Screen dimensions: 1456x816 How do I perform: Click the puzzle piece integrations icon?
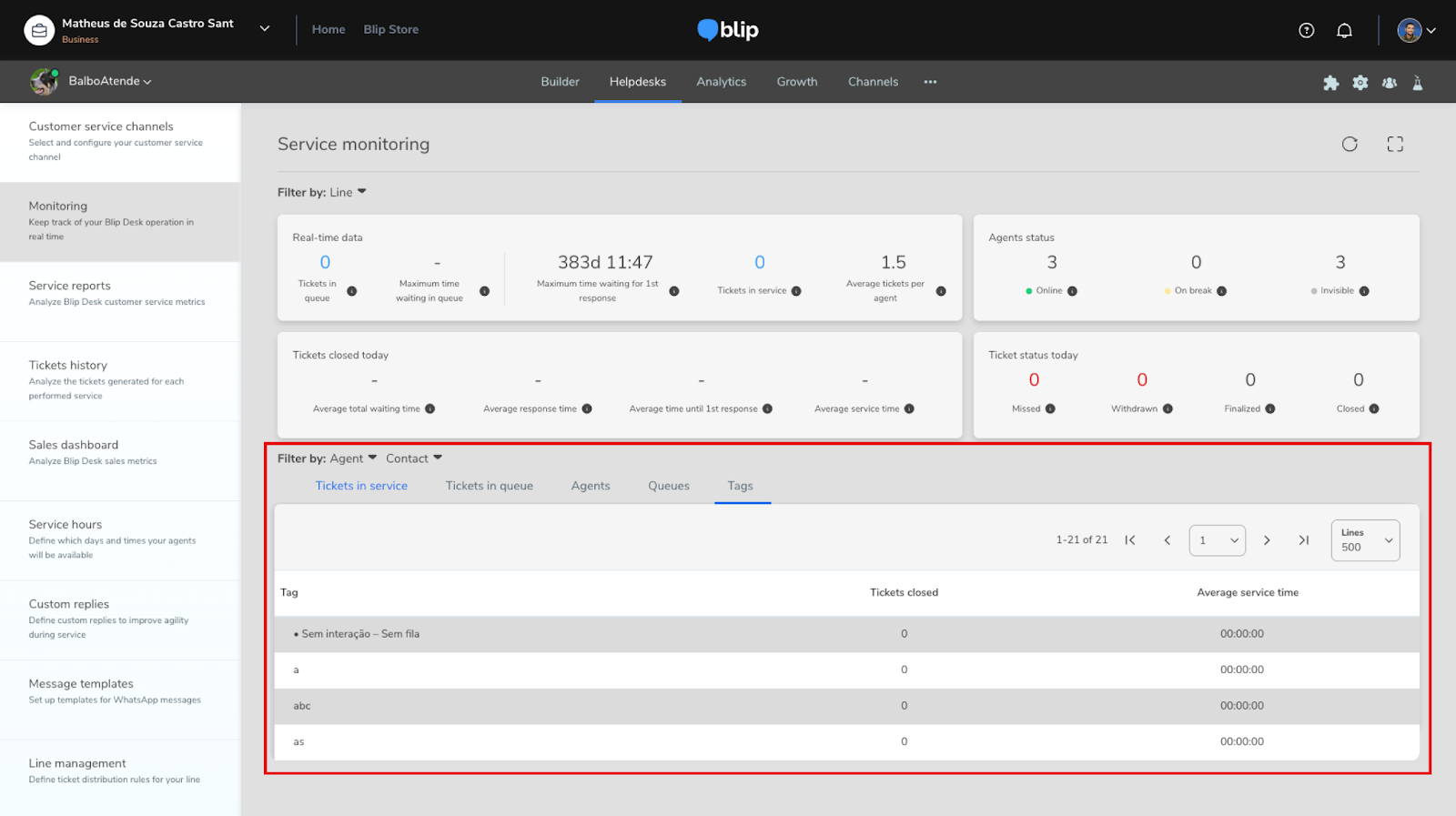click(x=1330, y=83)
